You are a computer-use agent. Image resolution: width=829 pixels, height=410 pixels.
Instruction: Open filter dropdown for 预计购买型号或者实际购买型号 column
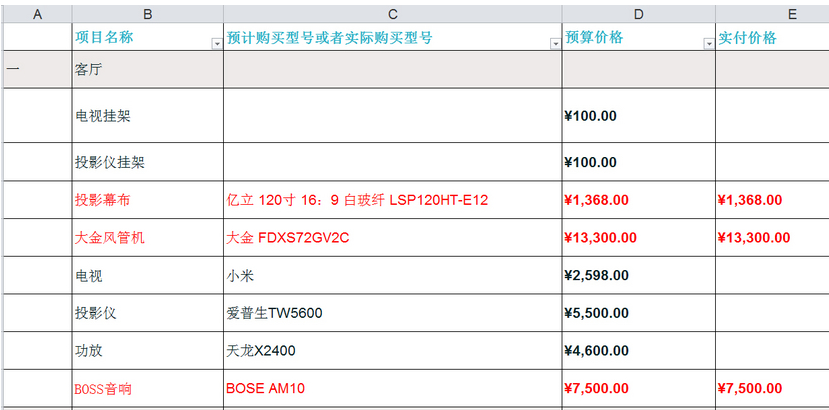(x=555, y=44)
